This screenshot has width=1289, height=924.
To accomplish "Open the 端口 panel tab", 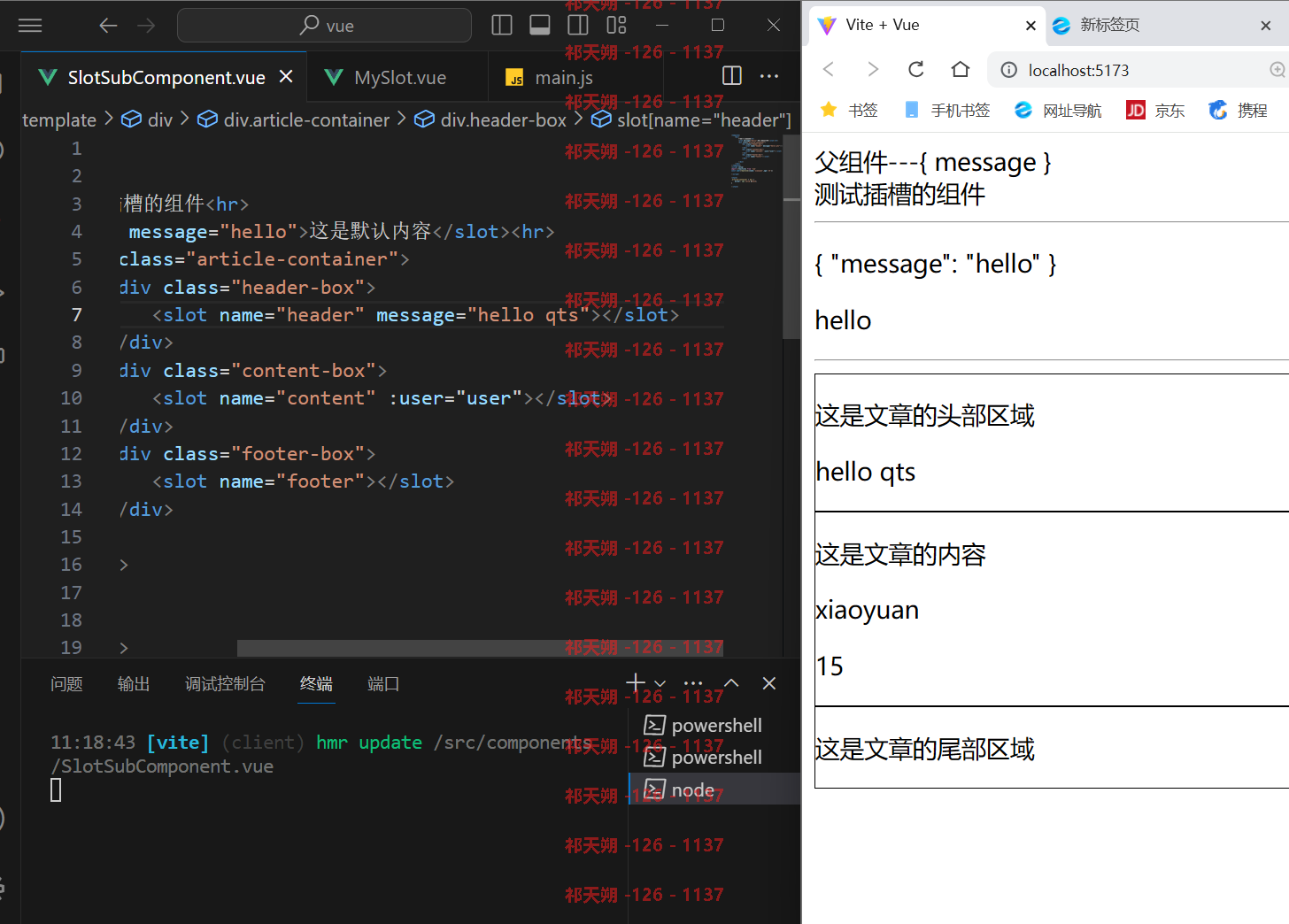I will [x=383, y=684].
